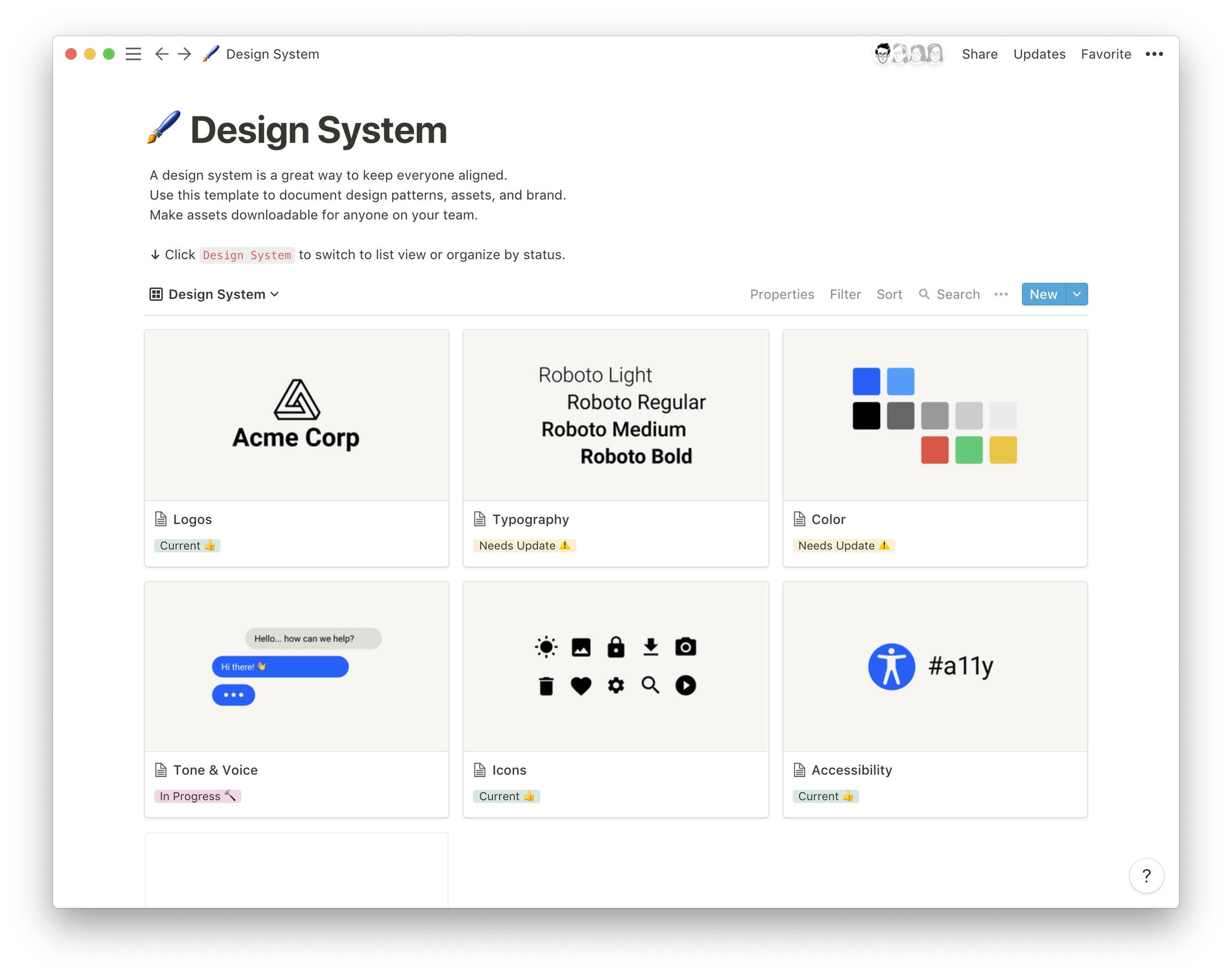Open the Accessibility card thumbnail
Image resolution: width=1232 pixels, height=978 pixels.
(x=934, y=666)
